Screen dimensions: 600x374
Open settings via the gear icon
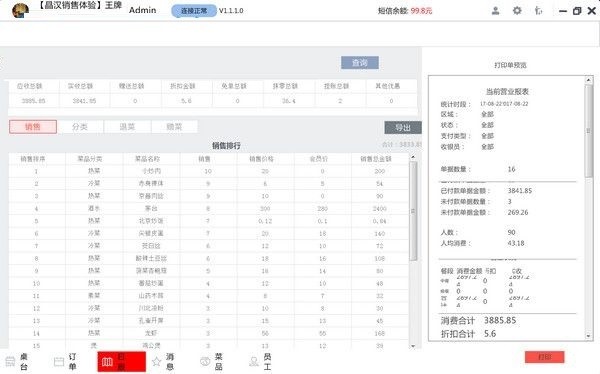click(x=517, y=11)
